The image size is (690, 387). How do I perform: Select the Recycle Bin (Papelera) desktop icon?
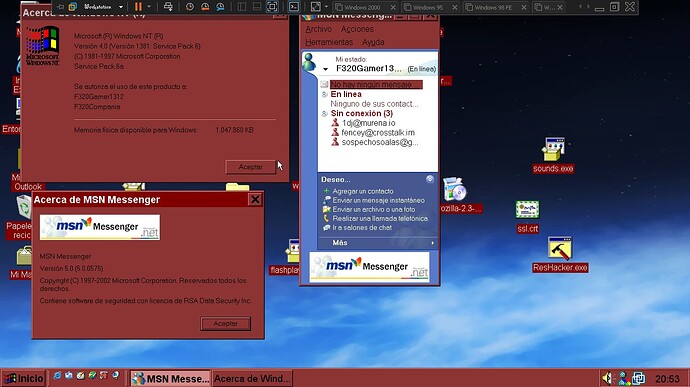(x=23, y=207)
